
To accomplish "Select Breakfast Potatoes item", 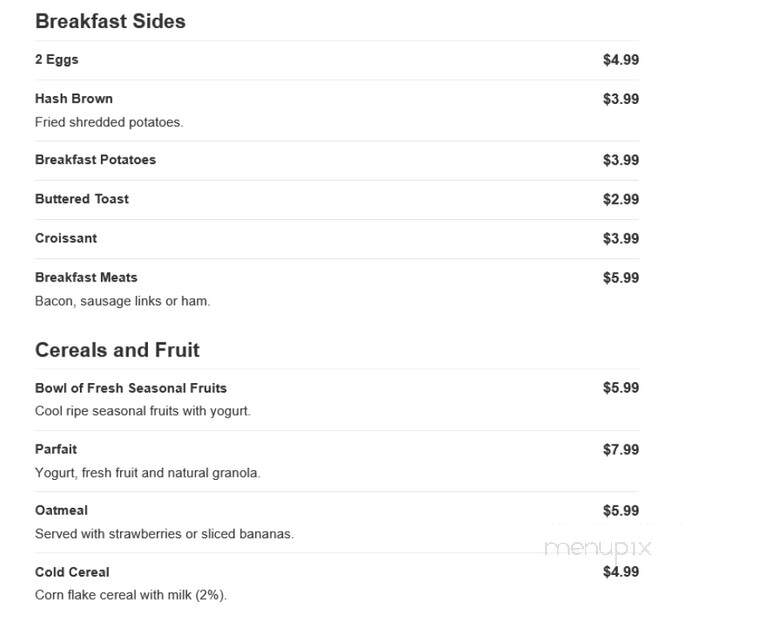I will (x=96, y=160).
